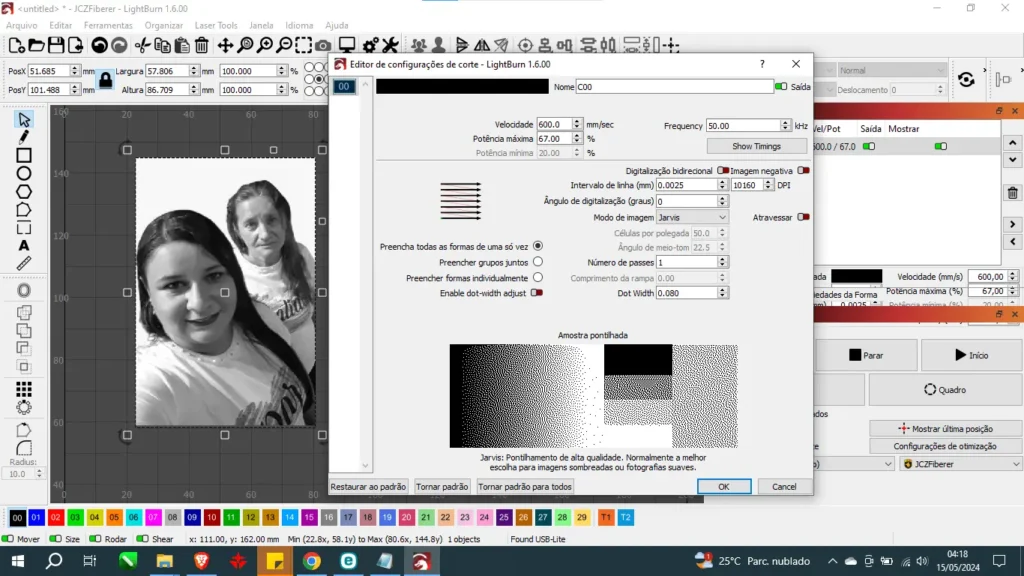1024x576 pixels.
Task: Open the Normal dropdown in the main window
Action: tap(891, 71)
